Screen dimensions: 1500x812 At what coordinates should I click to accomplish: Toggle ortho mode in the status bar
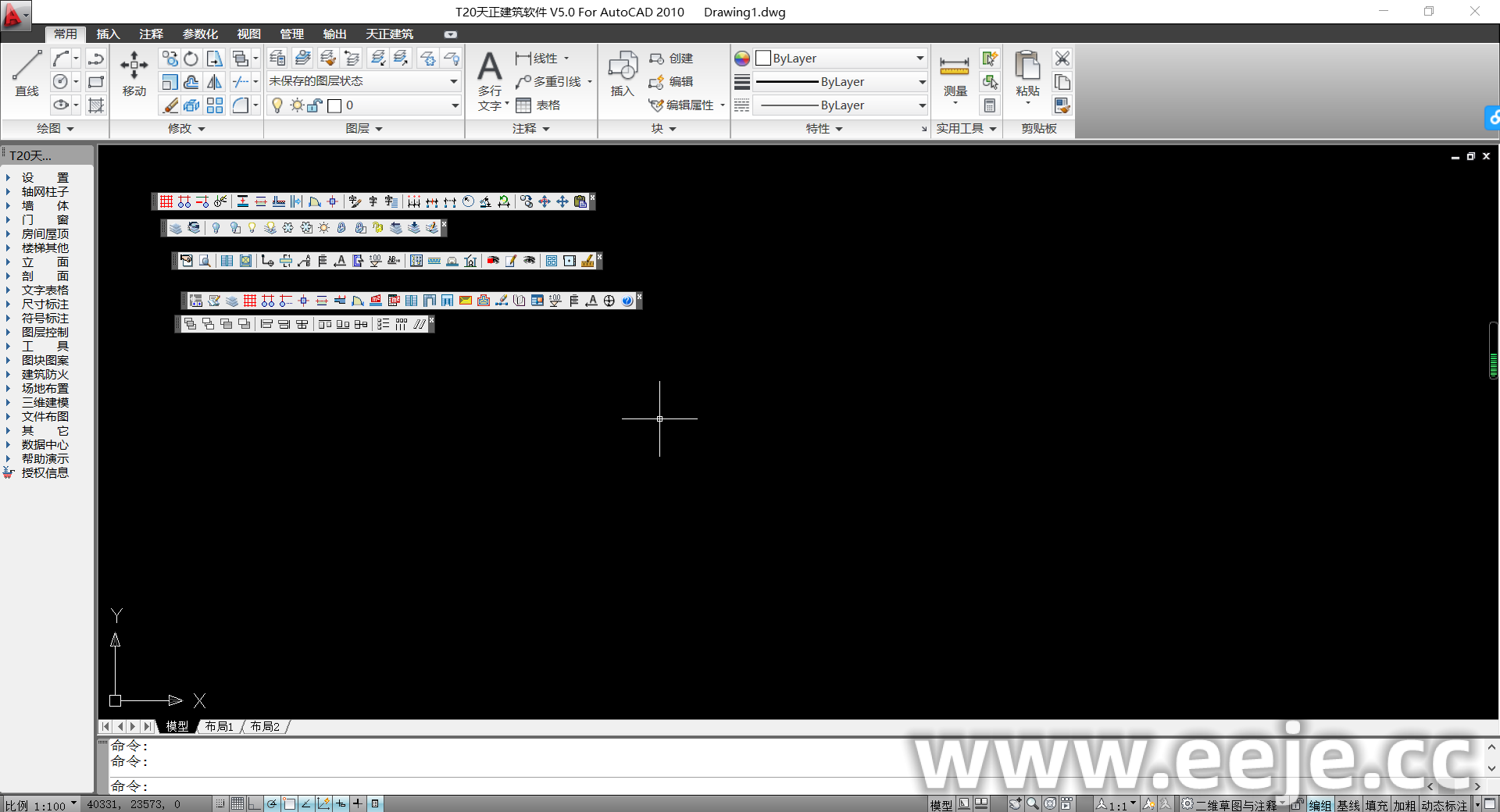pos(255,803)
